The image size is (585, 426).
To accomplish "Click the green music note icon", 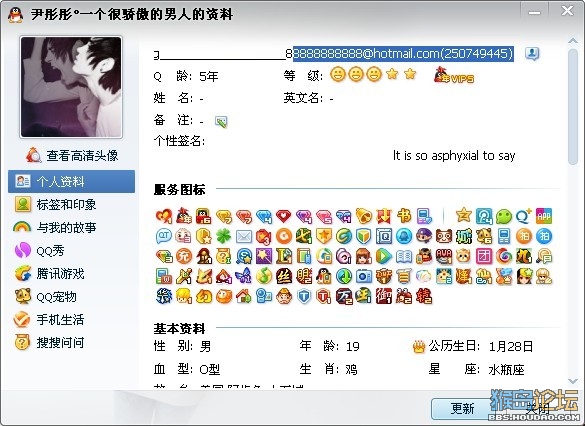I will [x=264, y=276].
